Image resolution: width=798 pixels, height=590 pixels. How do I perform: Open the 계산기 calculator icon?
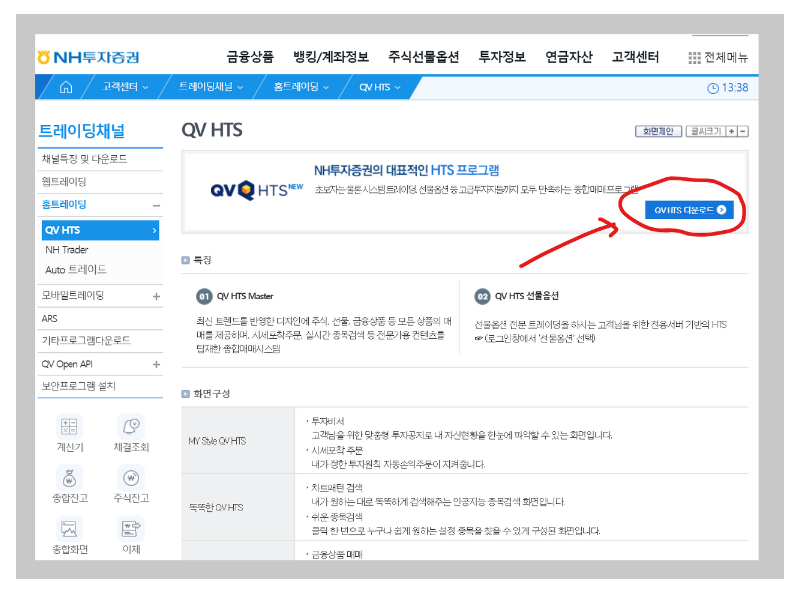click(69, 427)
